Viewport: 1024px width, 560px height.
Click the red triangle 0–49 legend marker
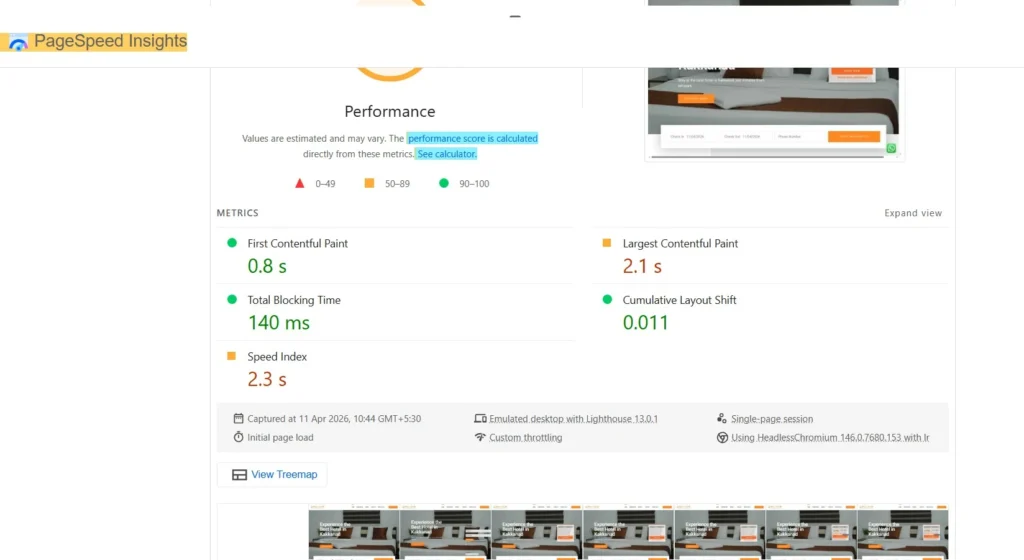299,183
